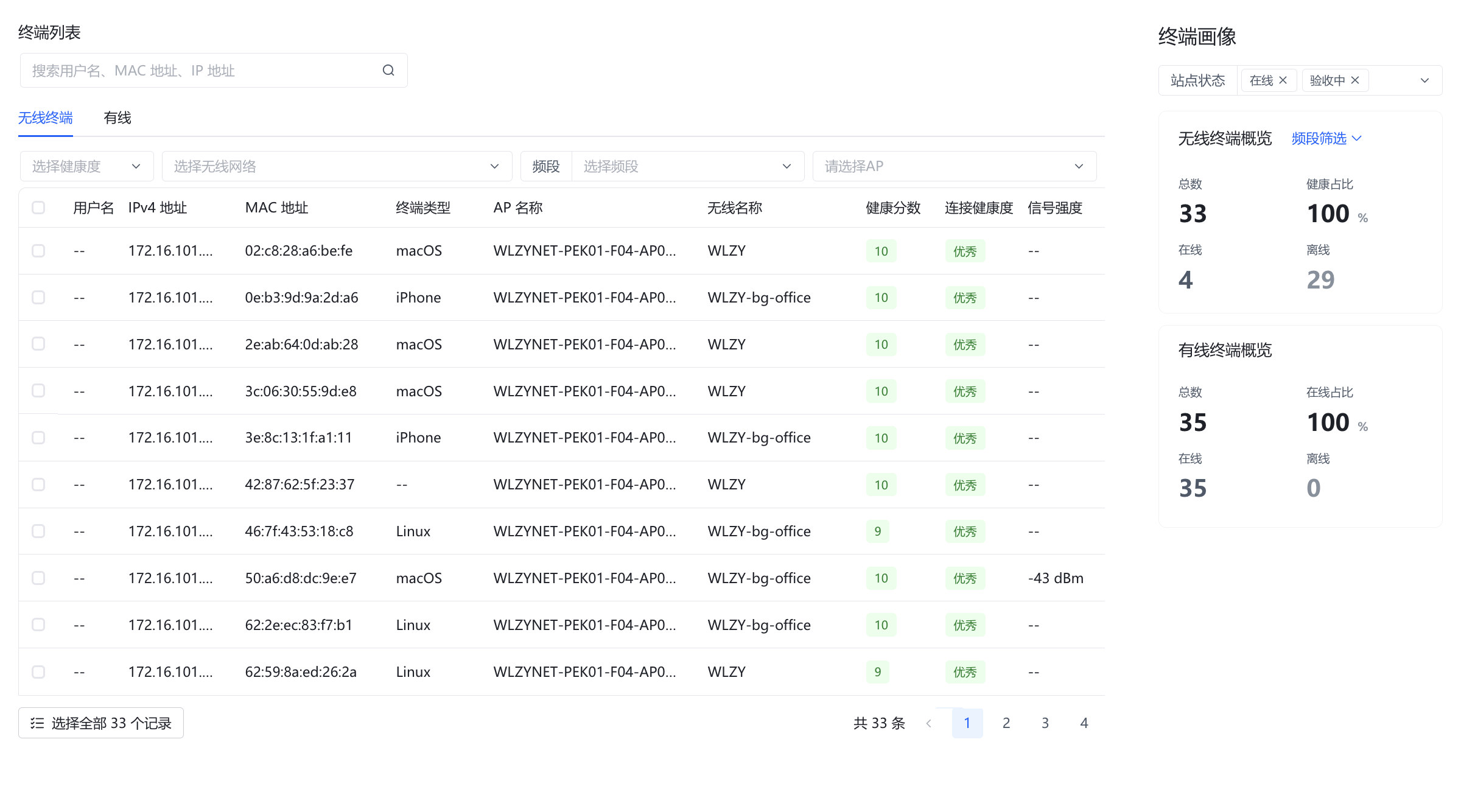Click health score 9 badge for 46:7f:43:53:18:c8
1461x812 pixels.
[877, 531]
